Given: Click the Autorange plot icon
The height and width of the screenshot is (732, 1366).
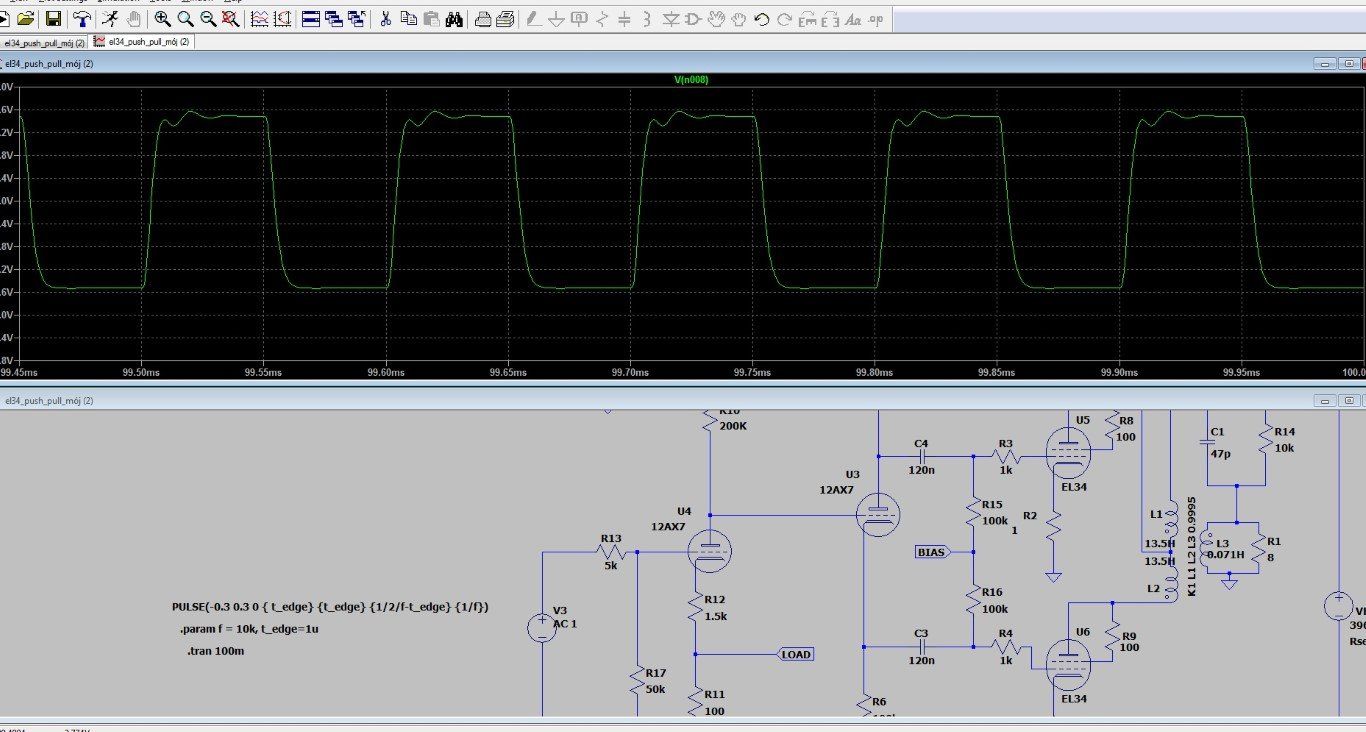Looking at the screenshot, I should (283, 19).
